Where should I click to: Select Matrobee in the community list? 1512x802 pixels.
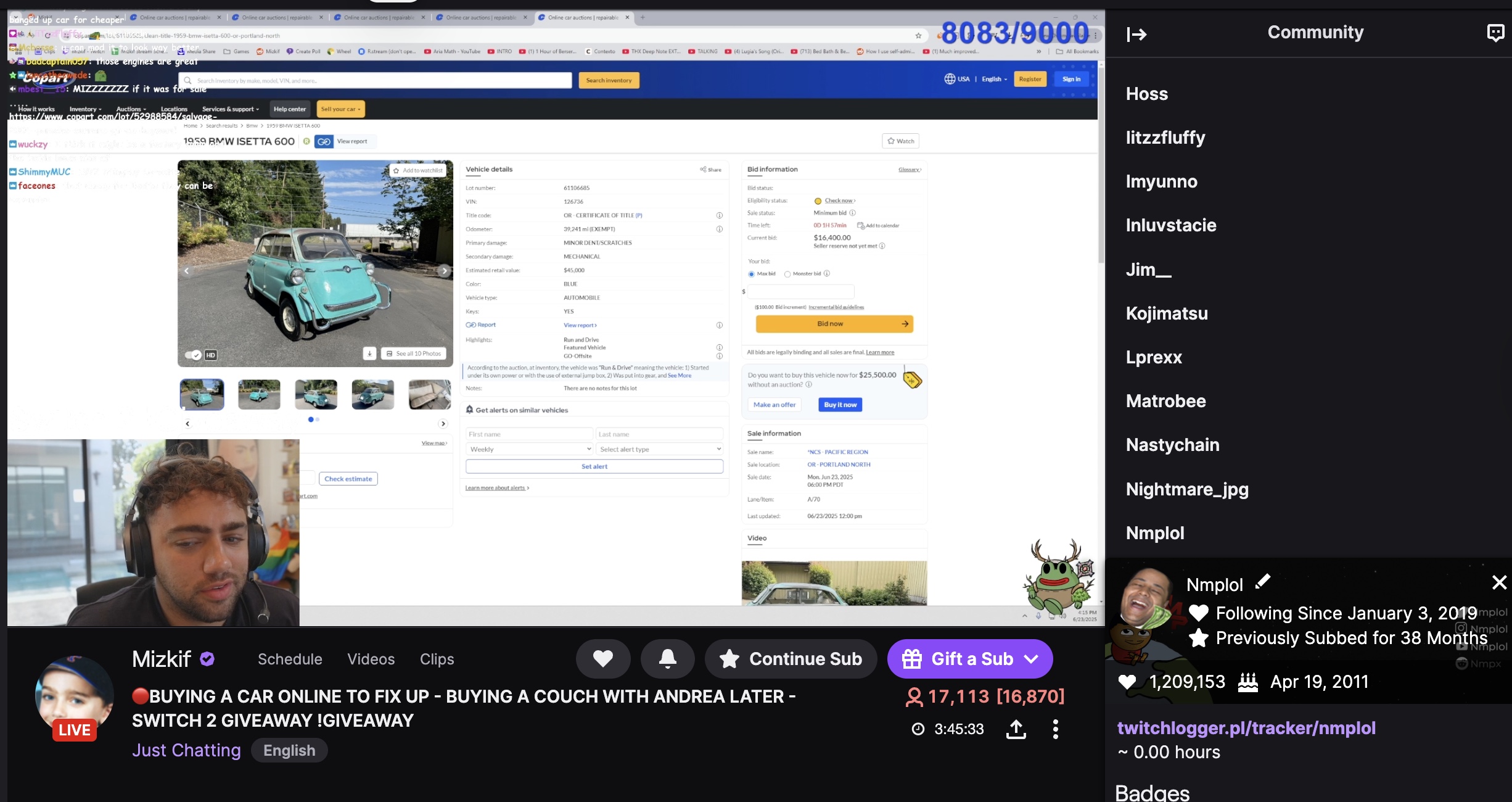(1165, 401)
